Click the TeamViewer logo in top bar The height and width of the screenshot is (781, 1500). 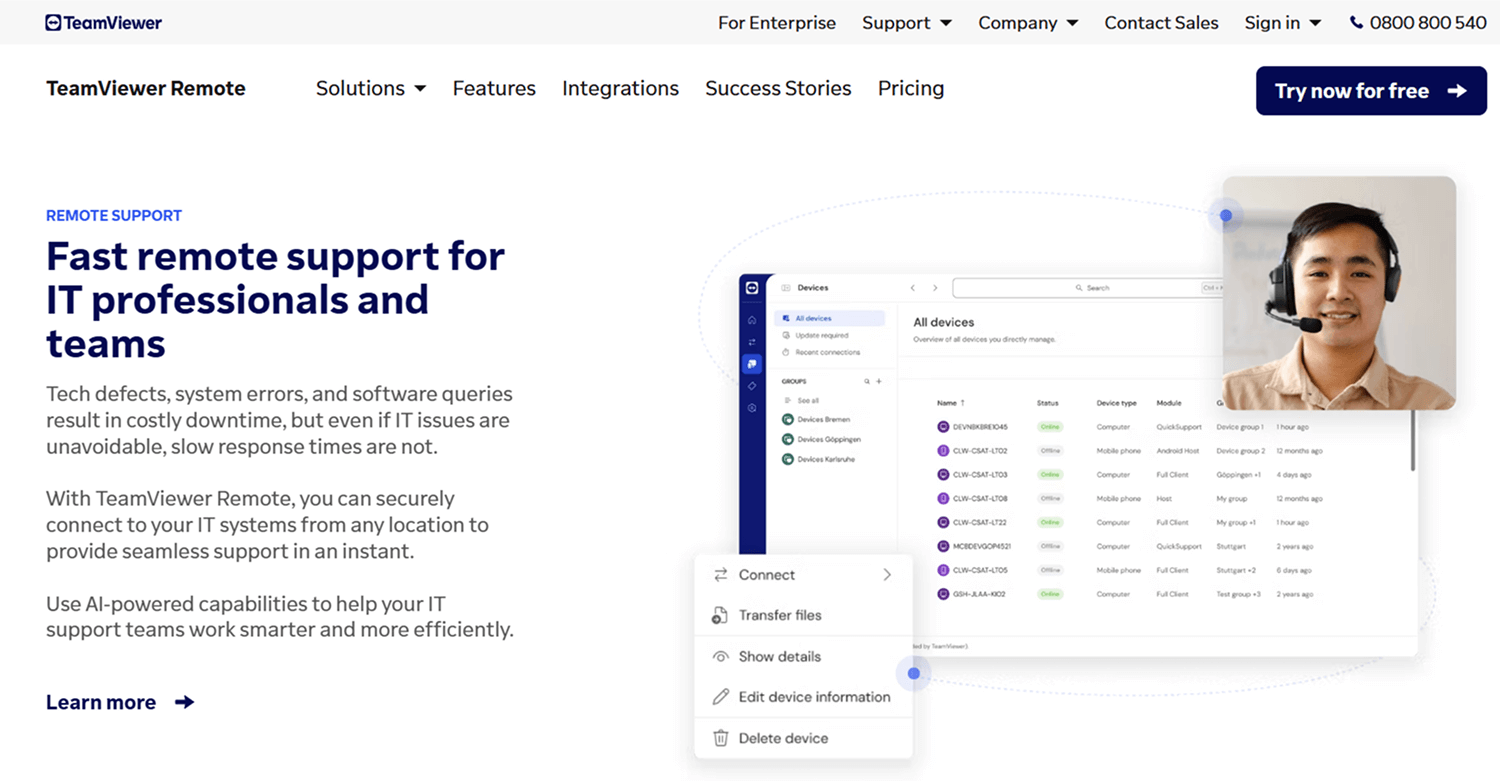coord(103,22)
